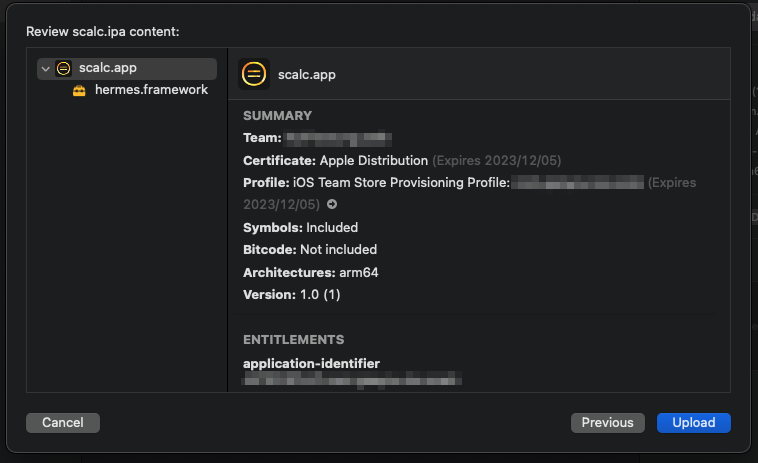This screenshot has width=758, height=463.
Task: Click the Review scalc.ipa content heading
Action: 102,32
